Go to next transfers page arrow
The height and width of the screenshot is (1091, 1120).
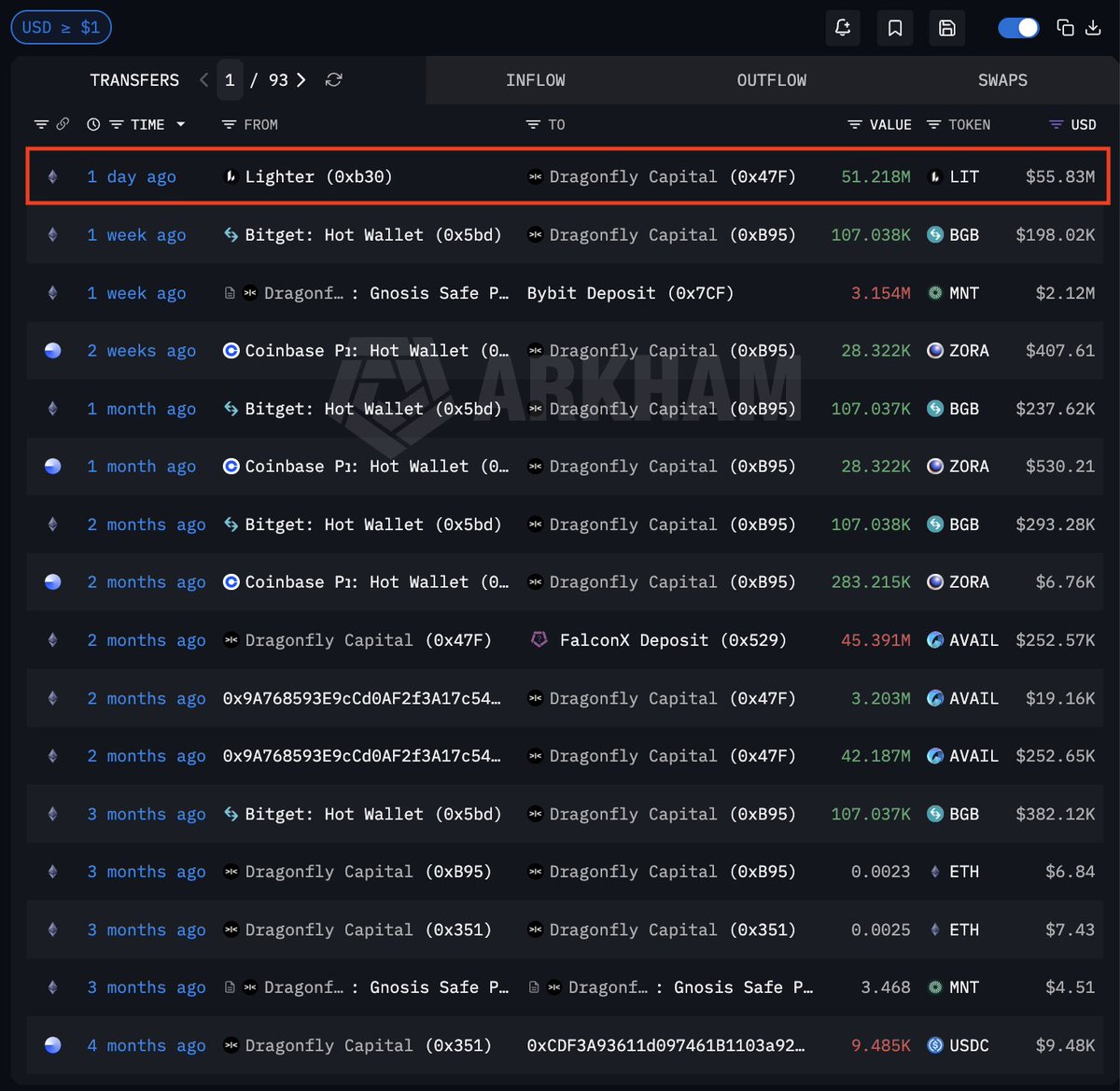pyautogui.click(x=301, y=80)
